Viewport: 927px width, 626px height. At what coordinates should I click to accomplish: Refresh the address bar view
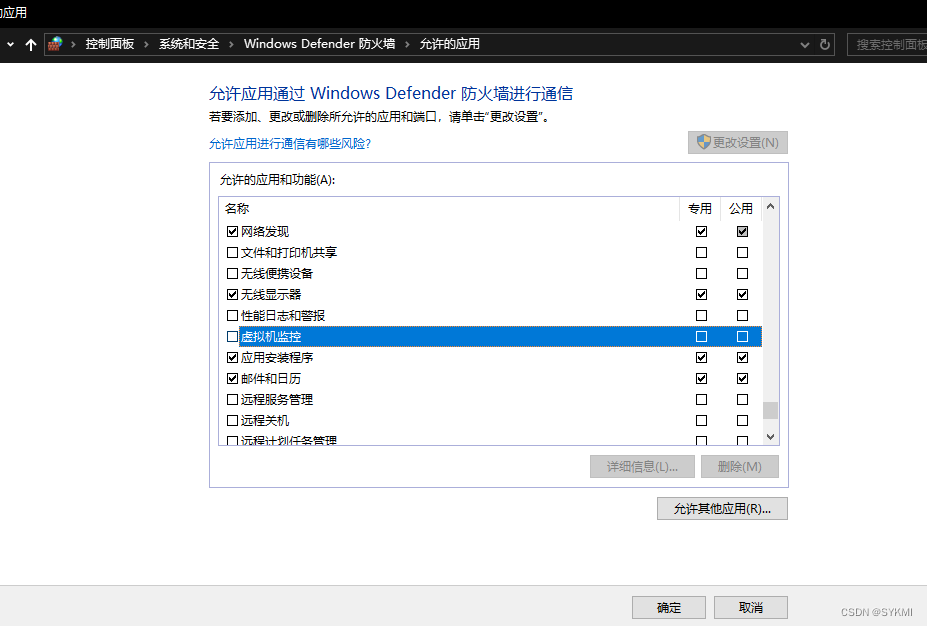[x=825, y=44]
